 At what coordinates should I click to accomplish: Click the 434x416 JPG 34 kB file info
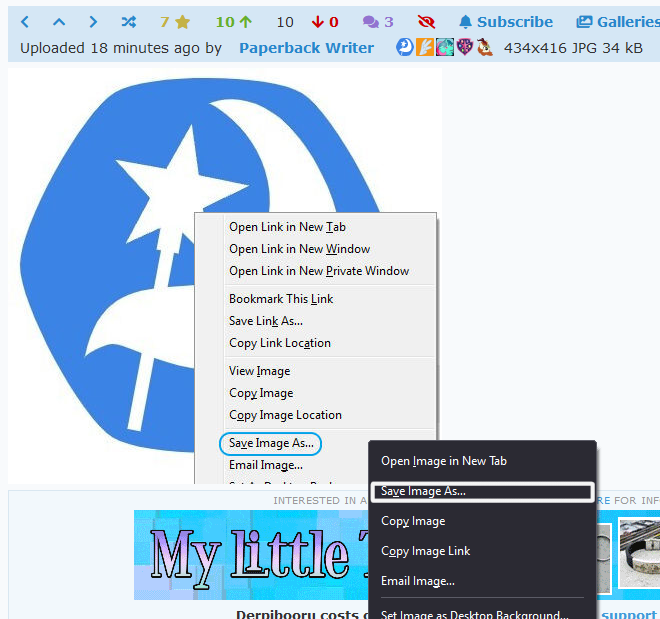pyautogui.click(x=573, y=48)
